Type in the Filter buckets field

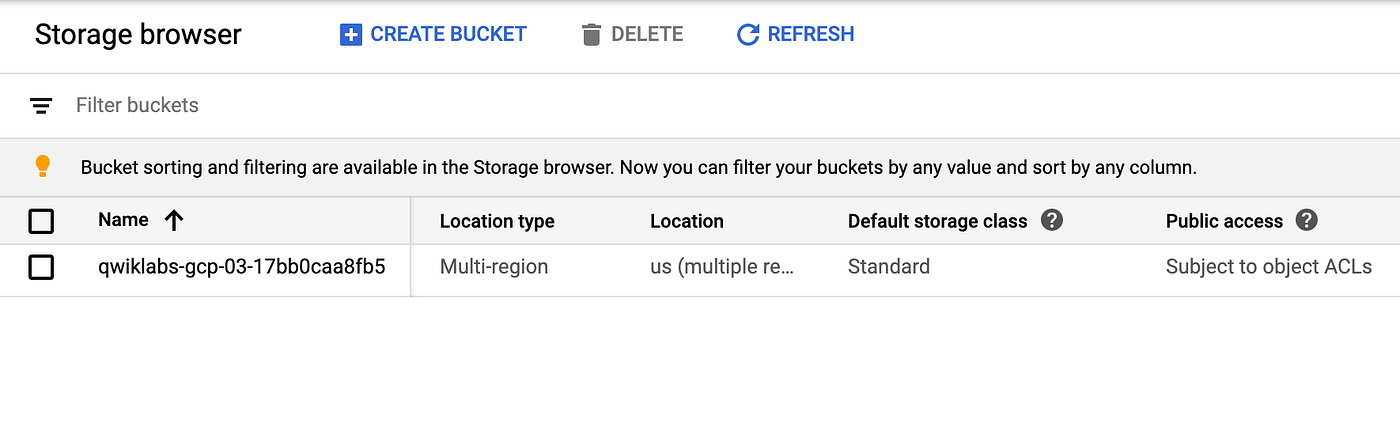point(400,106)
